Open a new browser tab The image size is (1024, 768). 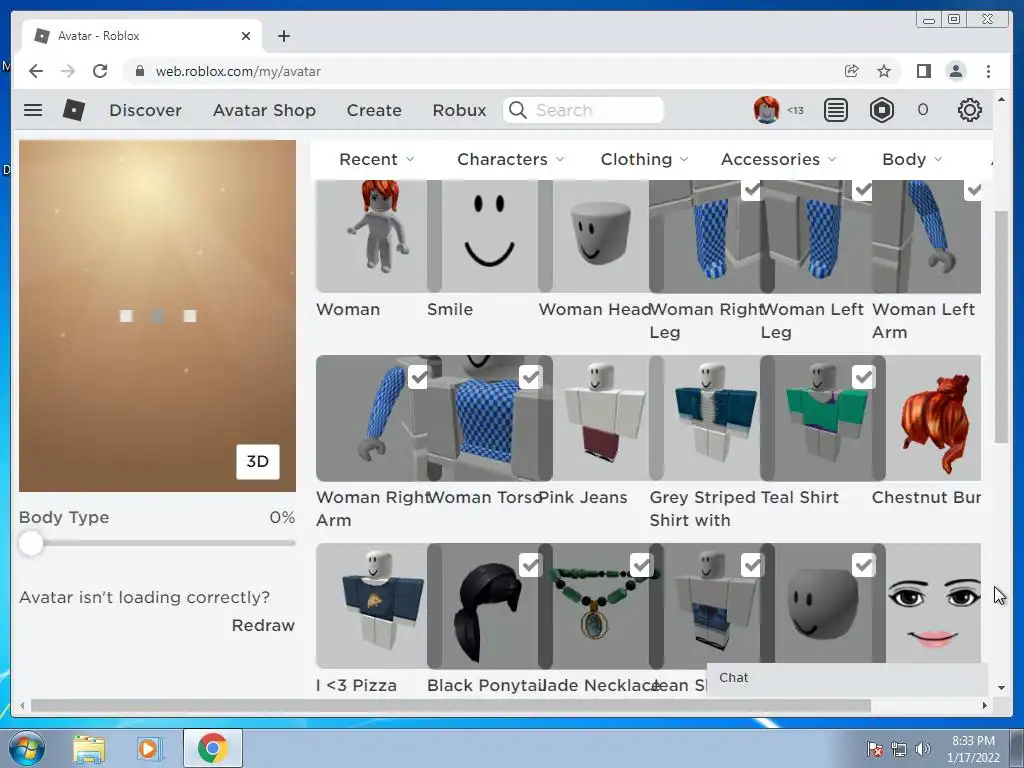coord(283,36)
